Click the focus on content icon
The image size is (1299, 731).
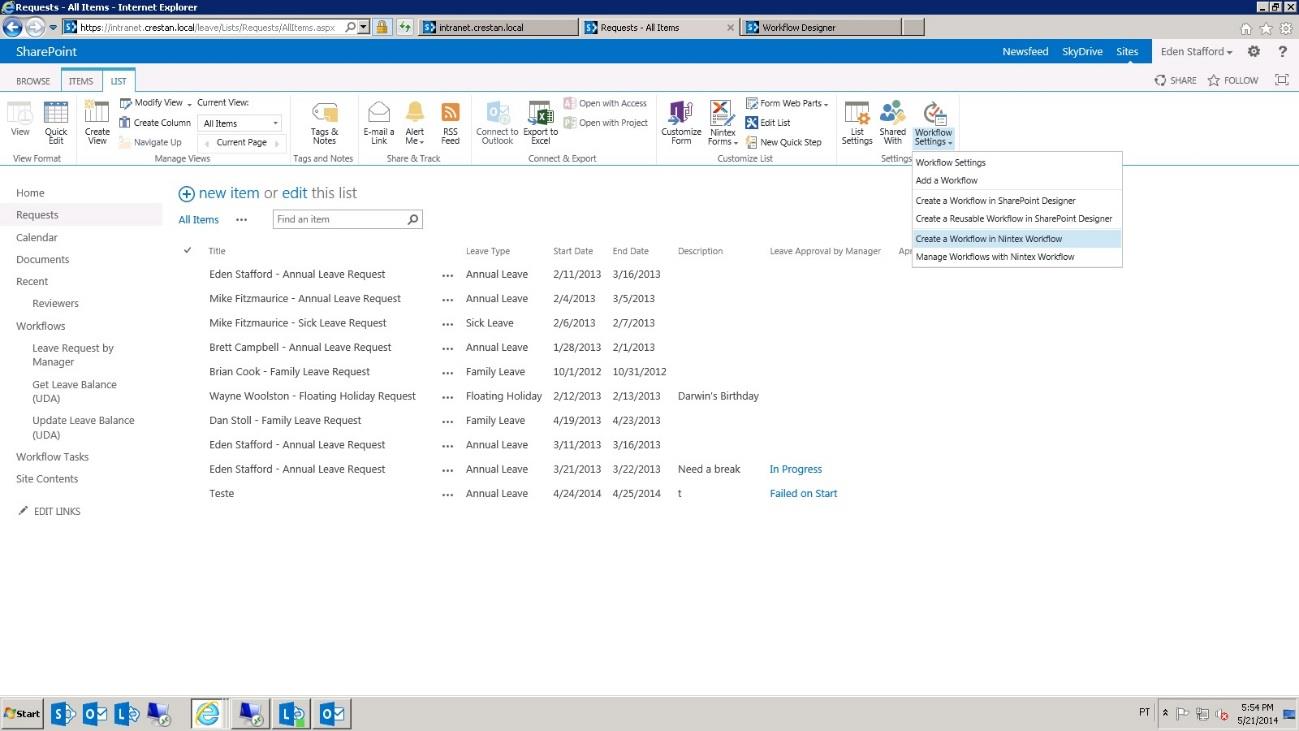click(1282, 80)
